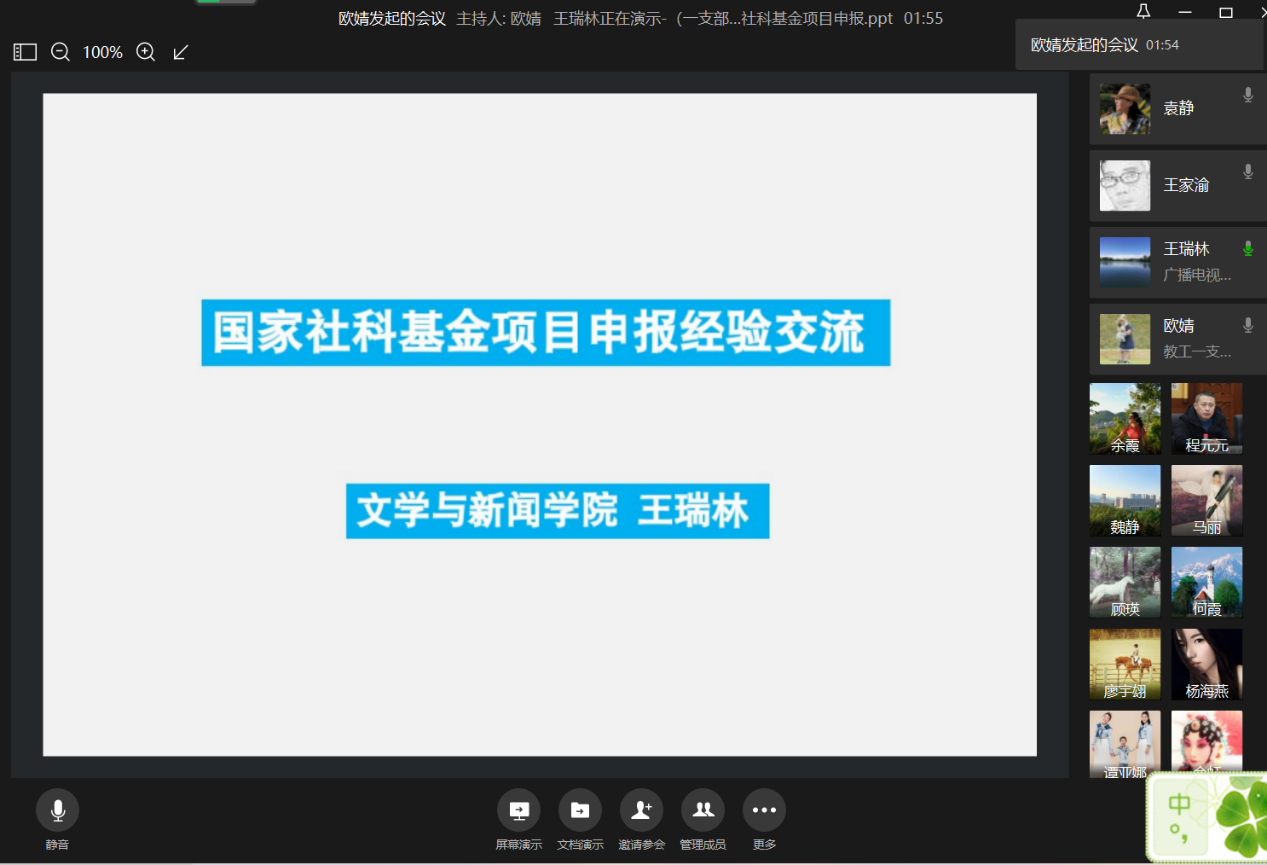Viewport: 1267px width, 865px height.
Task: Click the exit fullscreen arrow icon
Action: pos(181,52)
